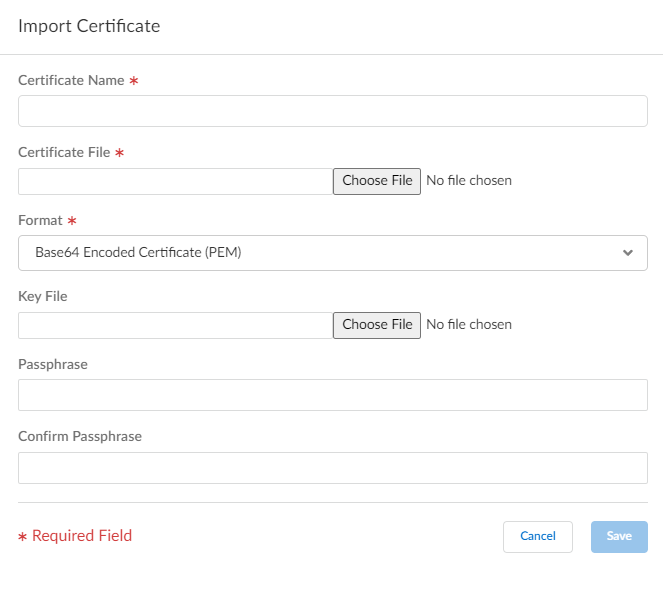Click the Passphrase label text

(x=53, y=364)
